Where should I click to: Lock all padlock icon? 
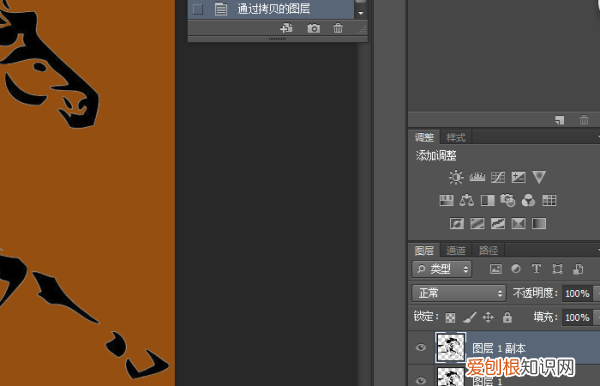[507, 317]
